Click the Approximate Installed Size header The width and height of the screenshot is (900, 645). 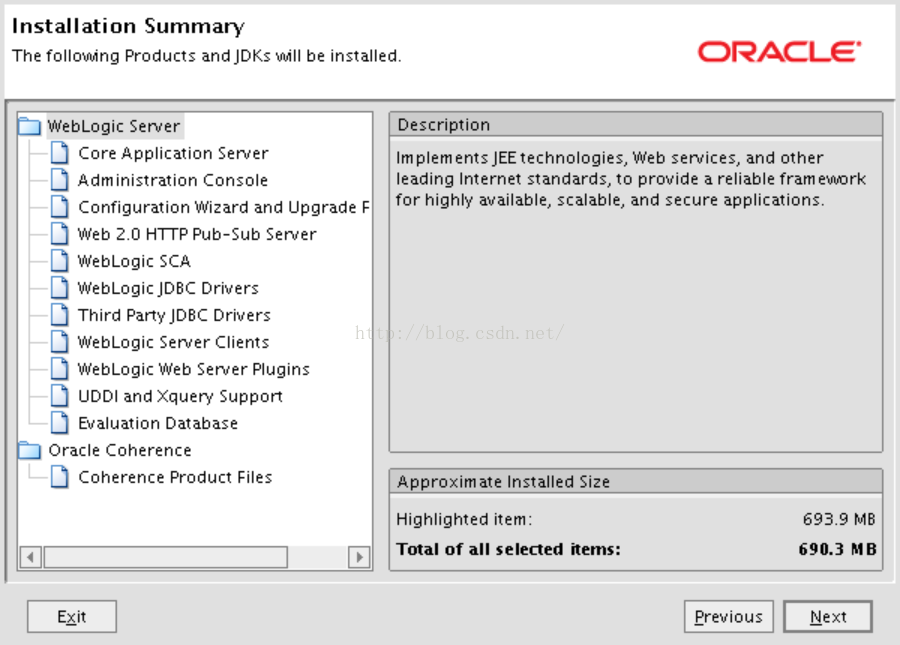[x=636, y=481]
